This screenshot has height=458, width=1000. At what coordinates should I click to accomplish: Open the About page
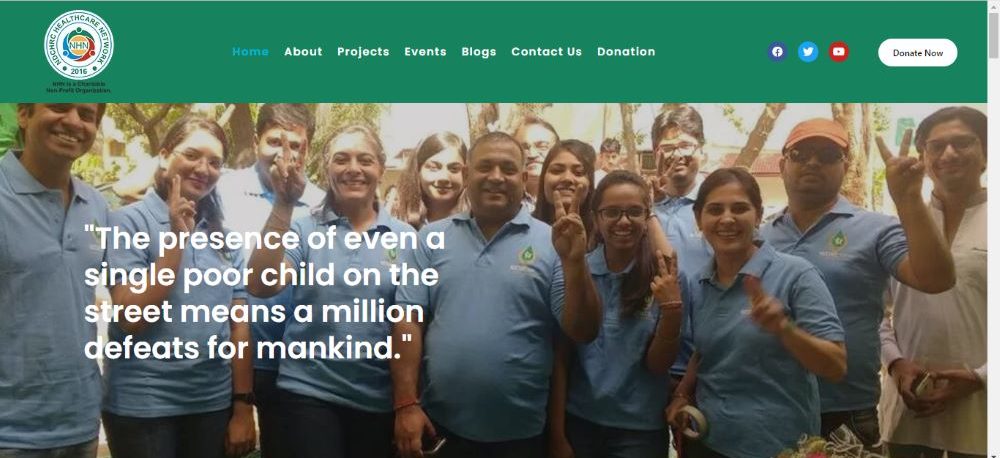click(303, 52)
